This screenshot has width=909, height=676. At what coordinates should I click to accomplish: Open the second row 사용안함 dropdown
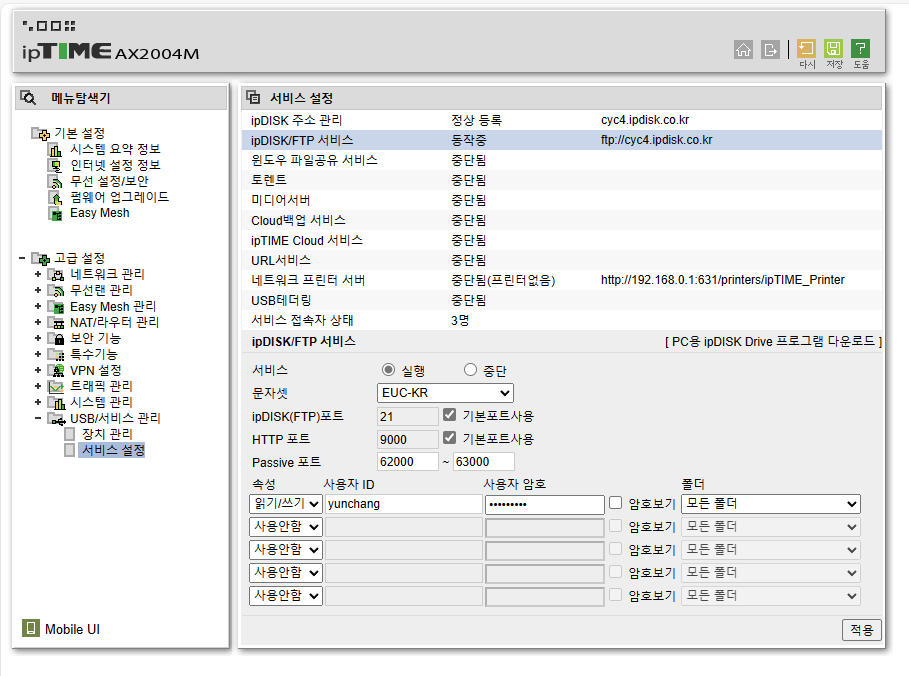286,526
